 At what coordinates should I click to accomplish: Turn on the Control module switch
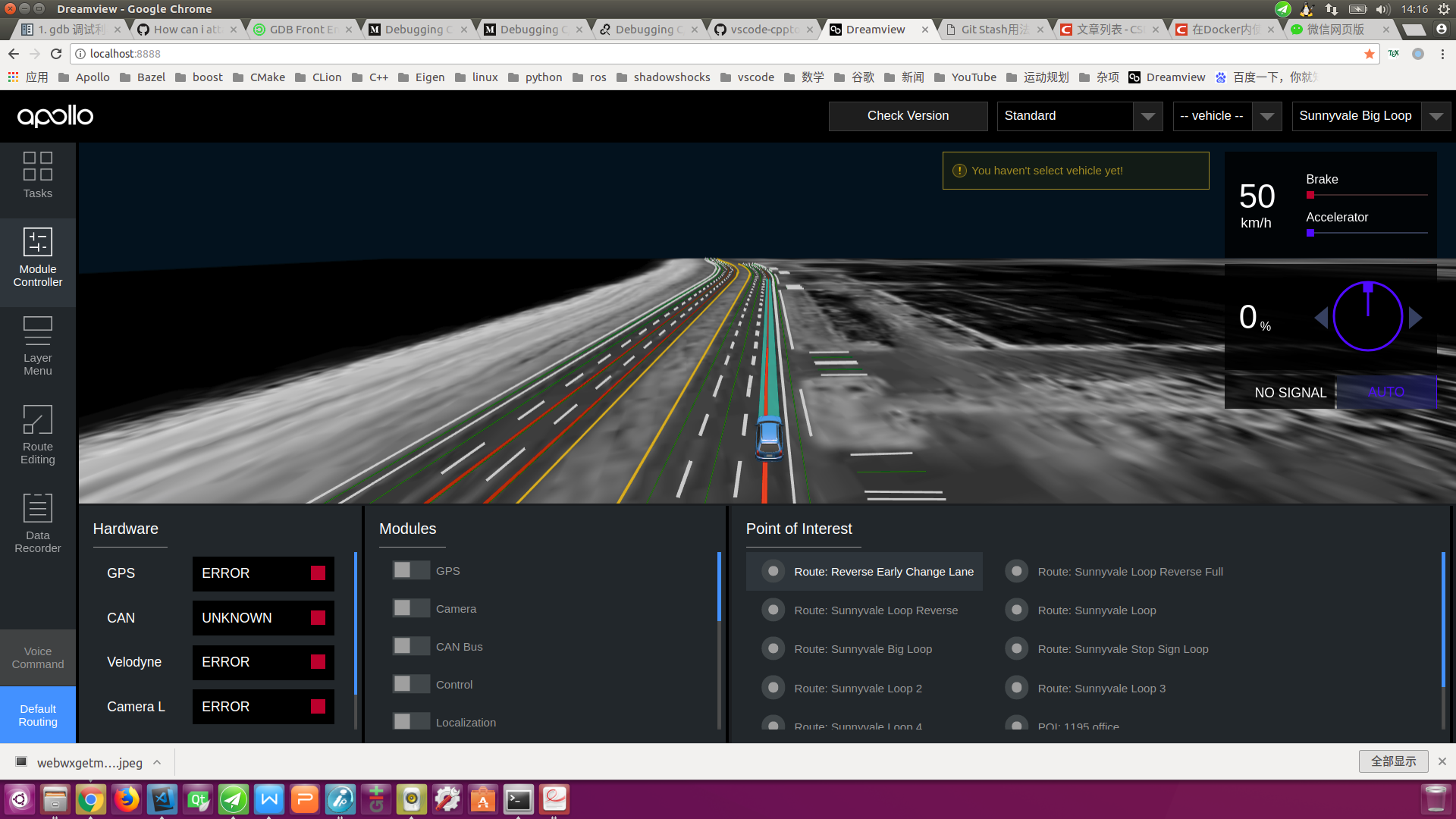[x=411, y=684]
